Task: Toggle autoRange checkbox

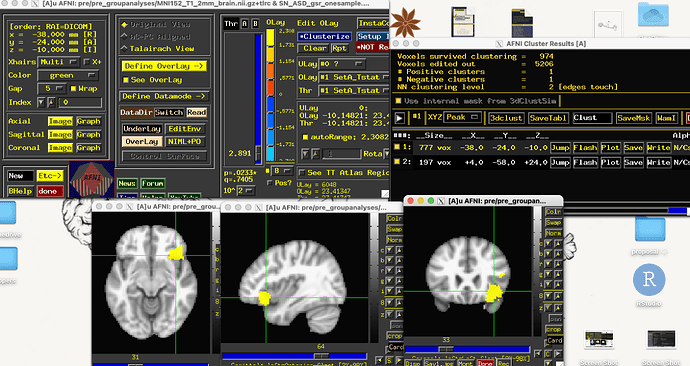Action: [305, 137]
